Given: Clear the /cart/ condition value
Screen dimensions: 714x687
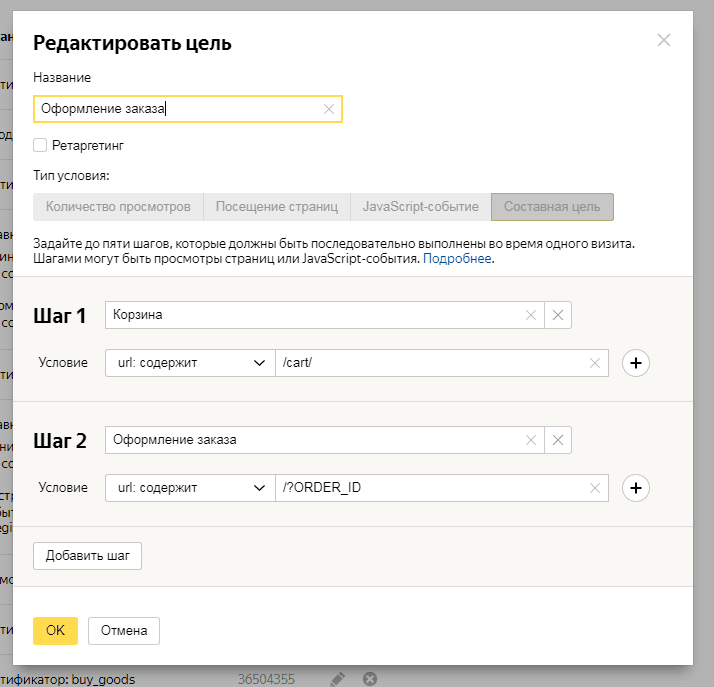Looking at the screenshot, I should tap(595, 363).
